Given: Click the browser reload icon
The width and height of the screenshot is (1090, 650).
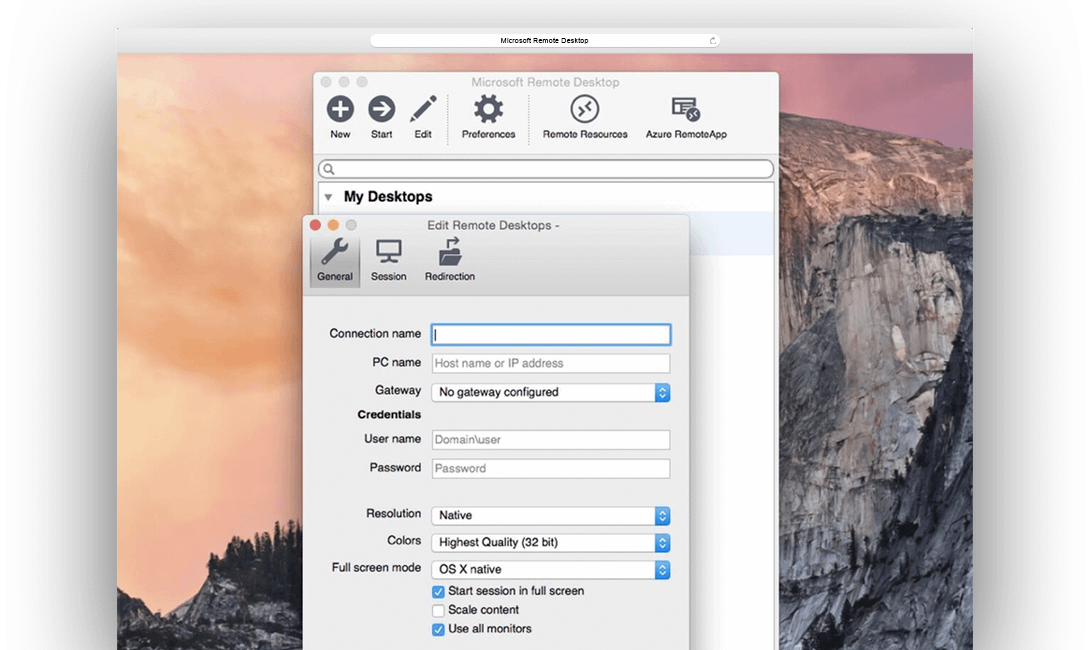Looking at the screenshot, I should click(x=712, y=41).
